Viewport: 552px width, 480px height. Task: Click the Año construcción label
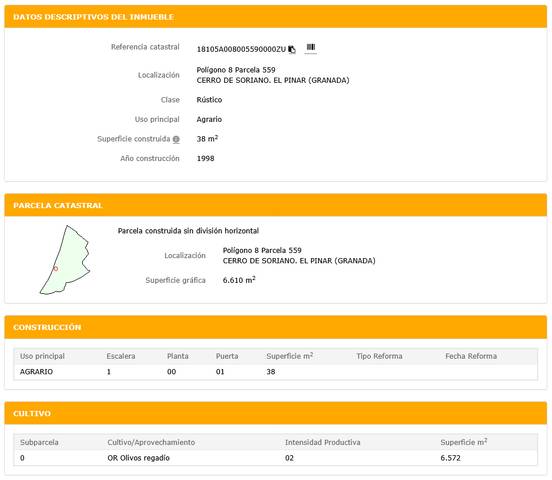pos(150,158)
